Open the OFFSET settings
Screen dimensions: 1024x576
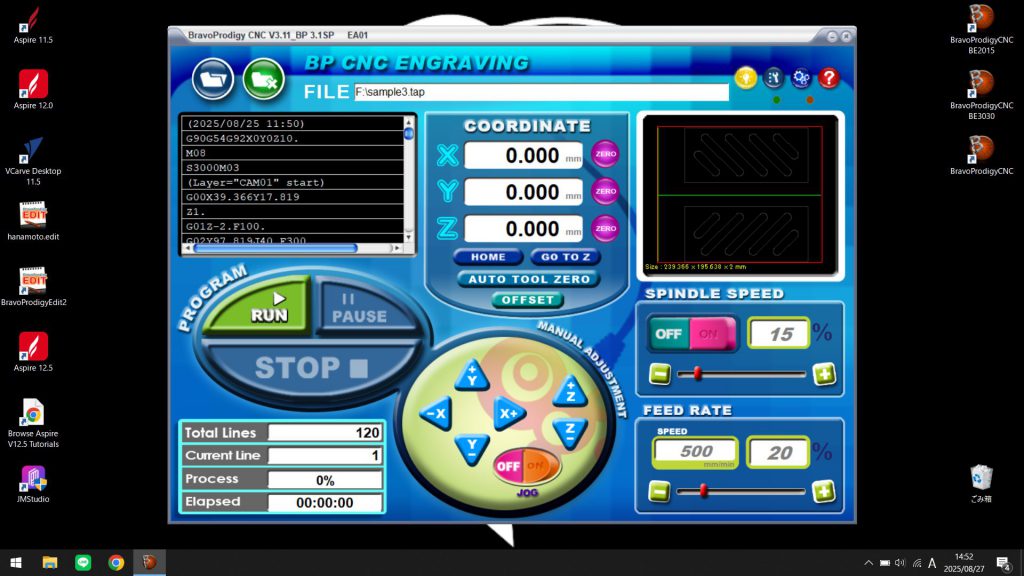[528, 300]
